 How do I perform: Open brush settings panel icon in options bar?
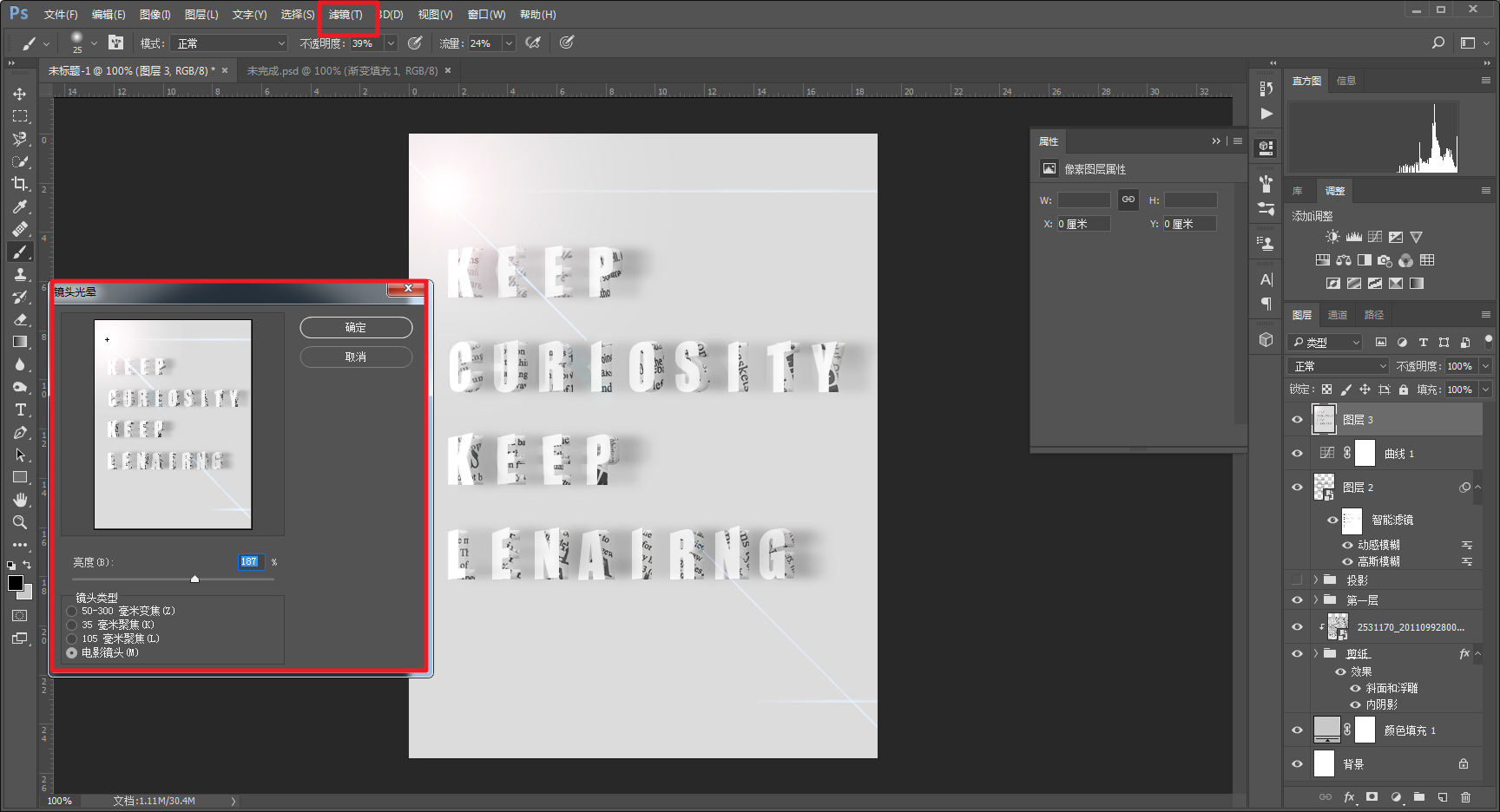tap(115, 43)
